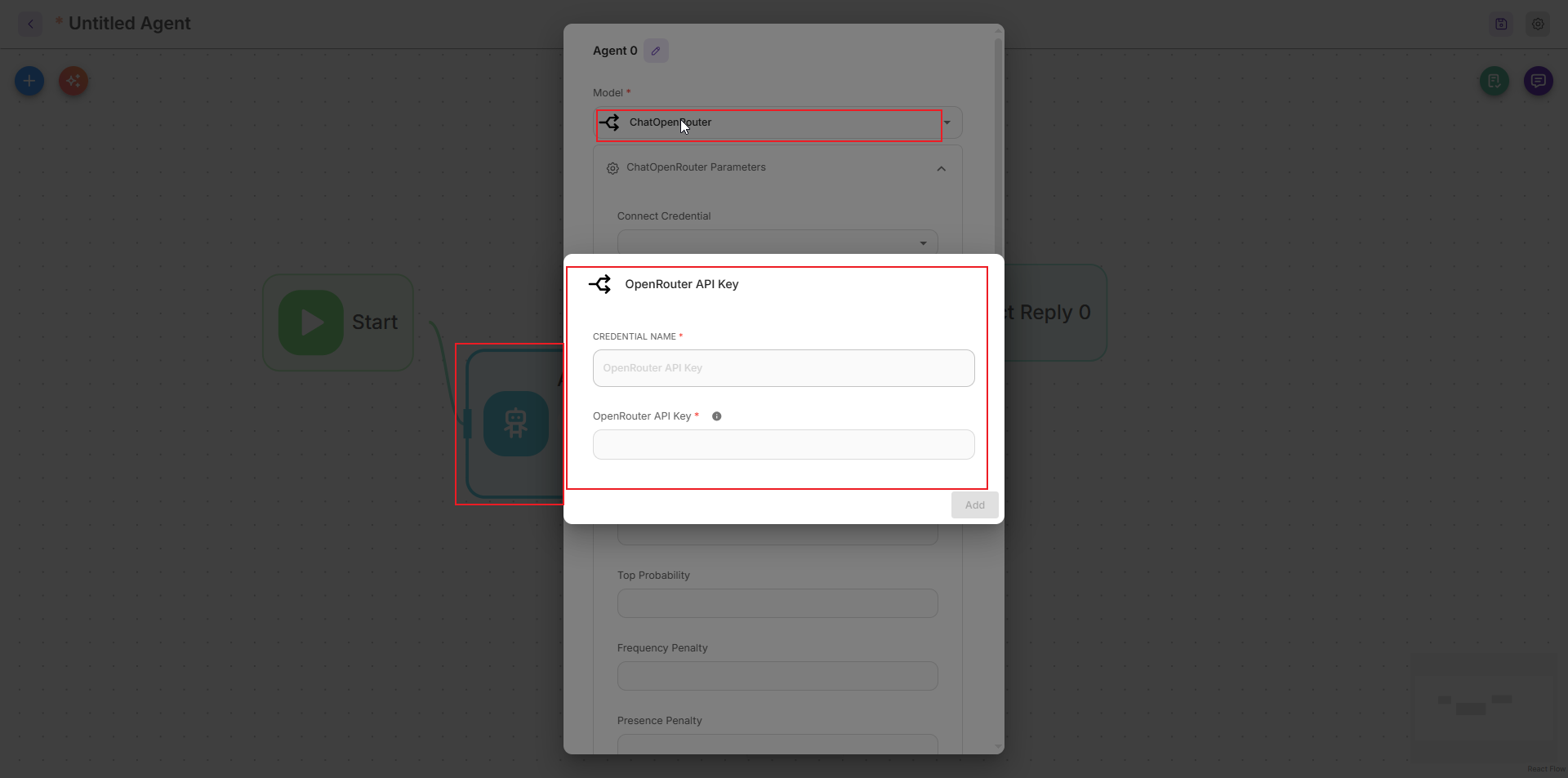
Task: Click the Frequency Penalty input field
Action: [x=777, y=676]
